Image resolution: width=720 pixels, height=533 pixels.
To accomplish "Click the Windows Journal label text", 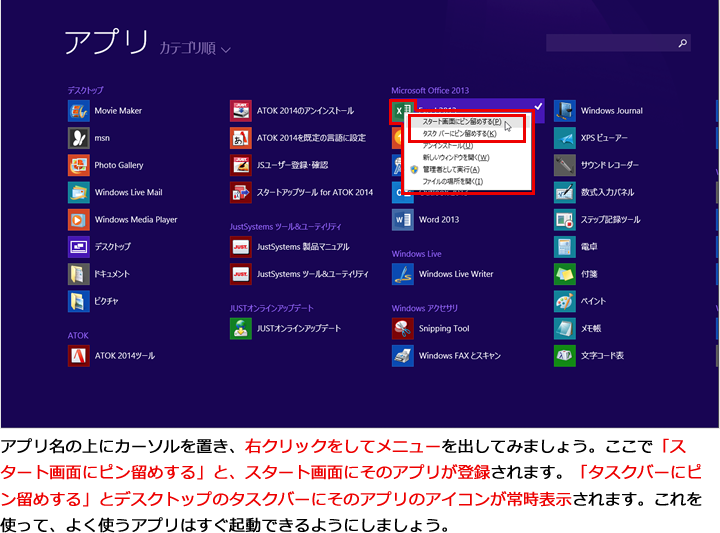I will [612, 111].
